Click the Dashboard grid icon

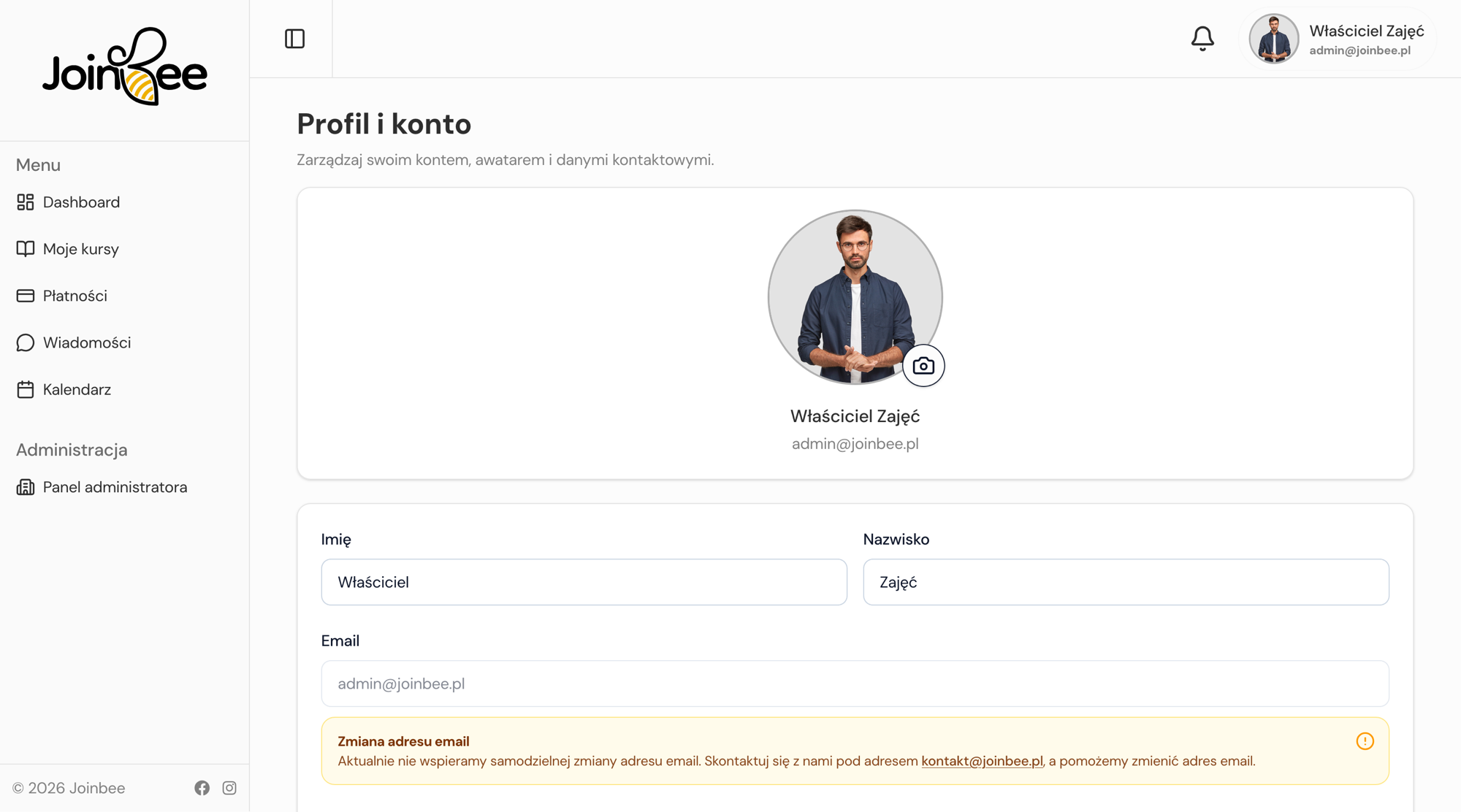coord(26,202)
